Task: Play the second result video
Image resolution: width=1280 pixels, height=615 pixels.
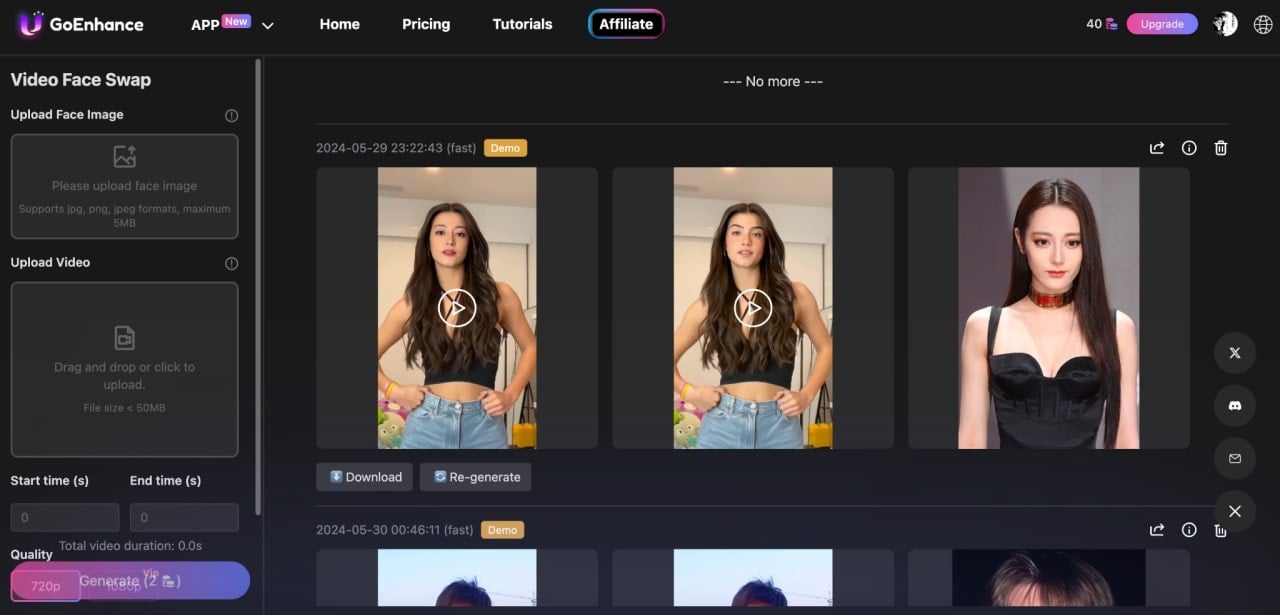Action: pos(753,308)
